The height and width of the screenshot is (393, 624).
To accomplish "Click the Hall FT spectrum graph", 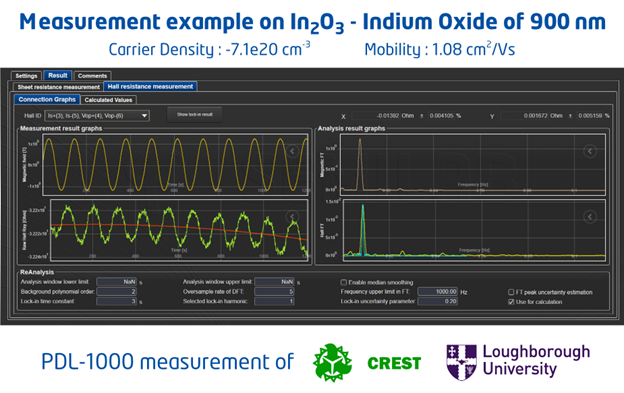I will 474,230.
